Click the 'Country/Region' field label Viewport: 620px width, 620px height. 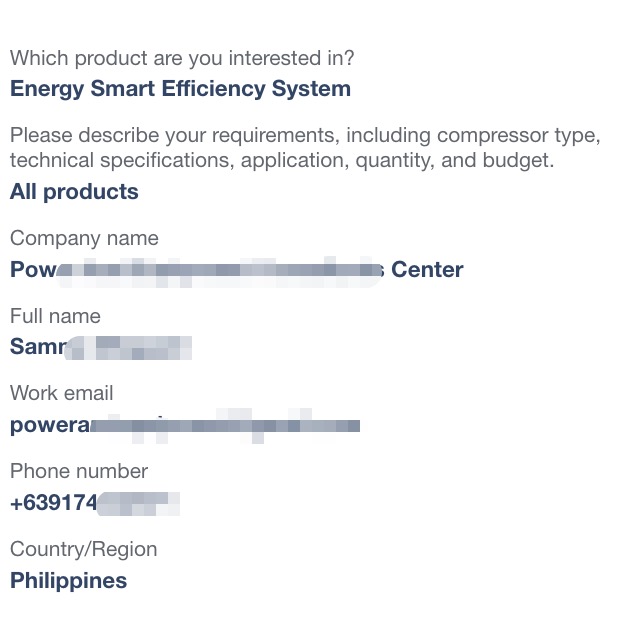coord(83,550)
